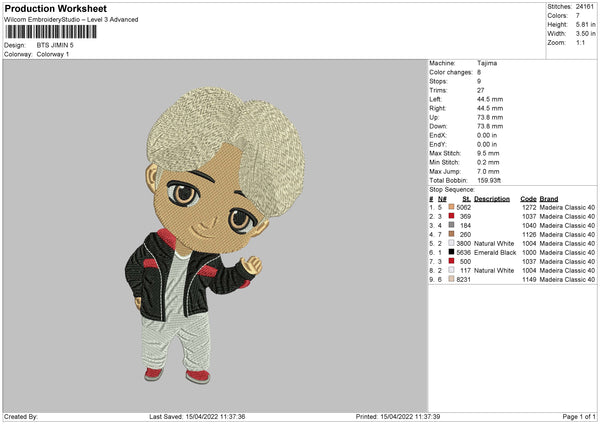Click 'Natural White' description in row 5
Image resolution: width=600 pixels, height=424 pixels.
(x=494, y=243)
